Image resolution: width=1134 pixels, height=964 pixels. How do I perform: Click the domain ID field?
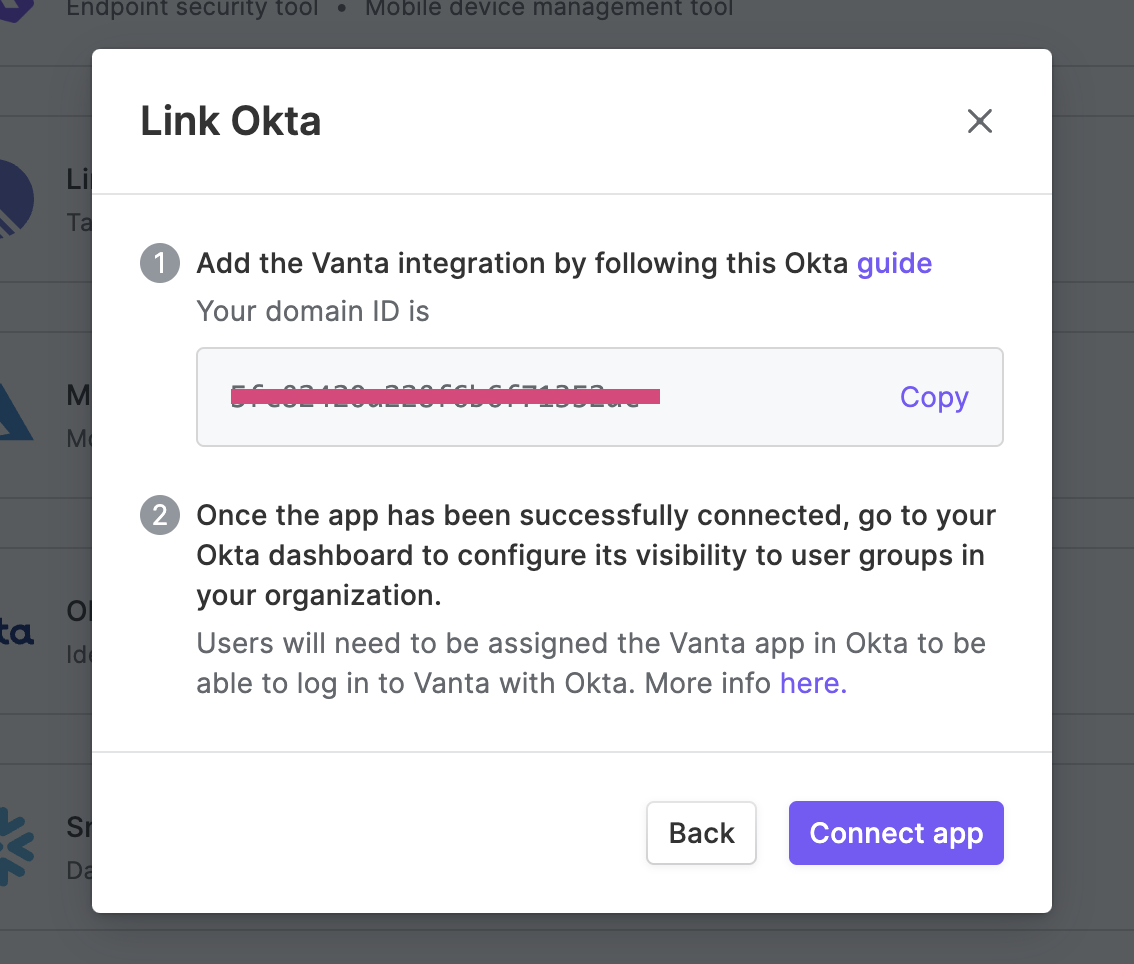[x=600, y=397]
